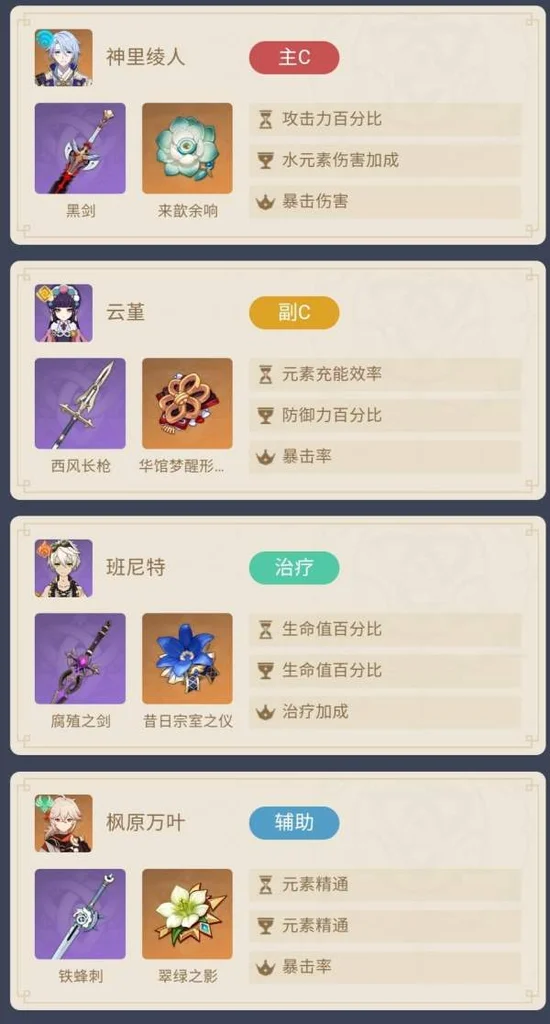This screenshot has height=1024, width=550.
Task: Select the green 治疗 role tag
Action: (294, 568)
